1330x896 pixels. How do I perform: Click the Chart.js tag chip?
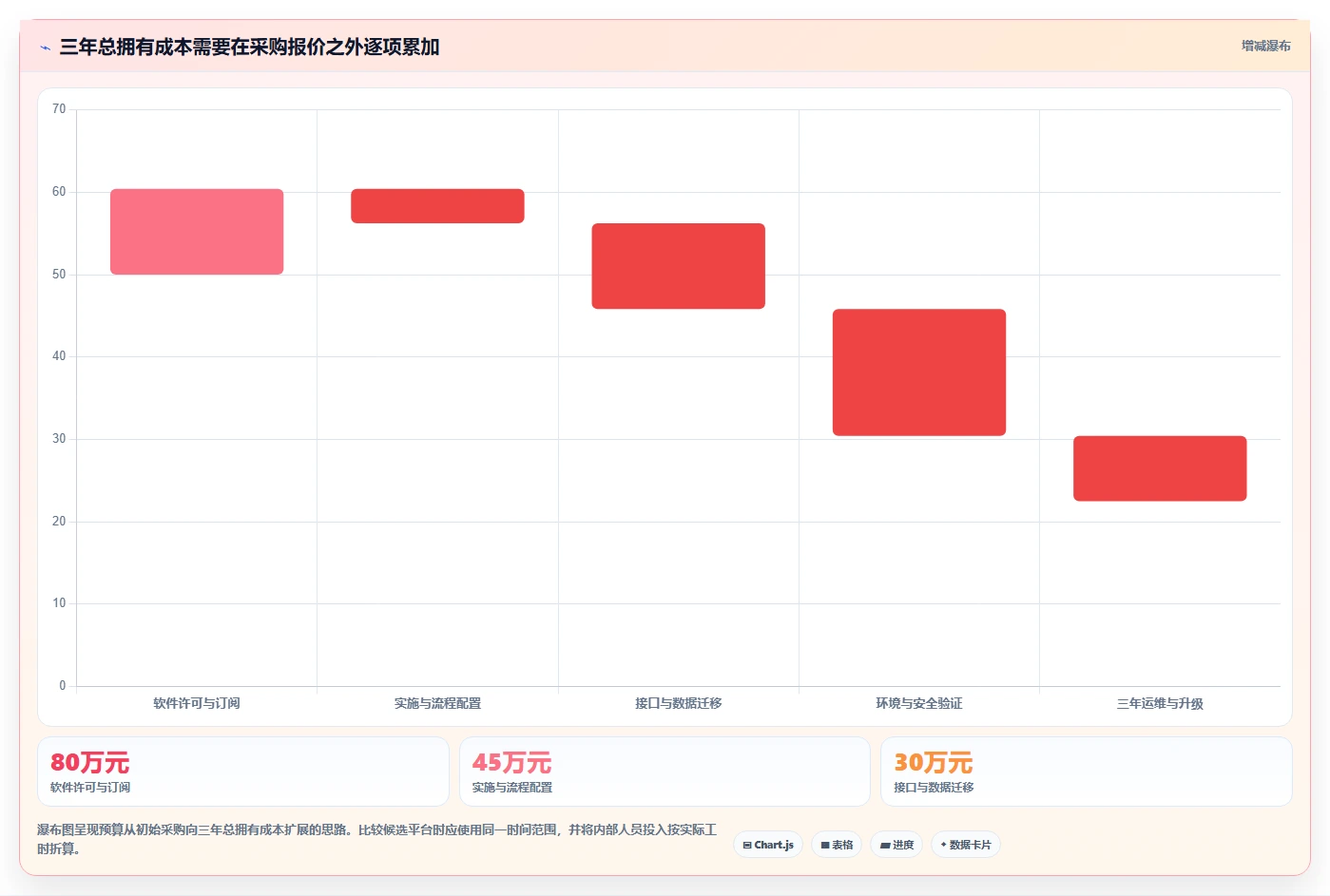tap(768, 845)
